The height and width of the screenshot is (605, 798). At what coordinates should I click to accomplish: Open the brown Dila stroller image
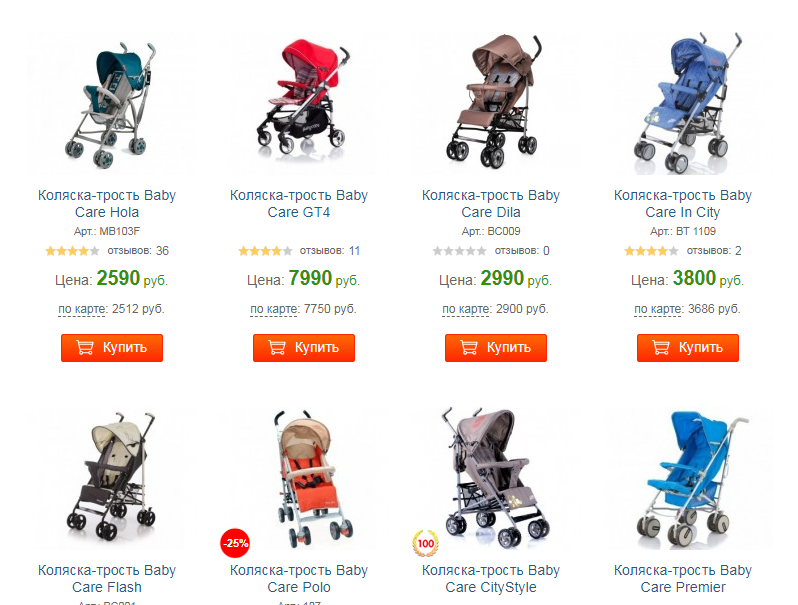pyautogui.click(x=494, y=102)
